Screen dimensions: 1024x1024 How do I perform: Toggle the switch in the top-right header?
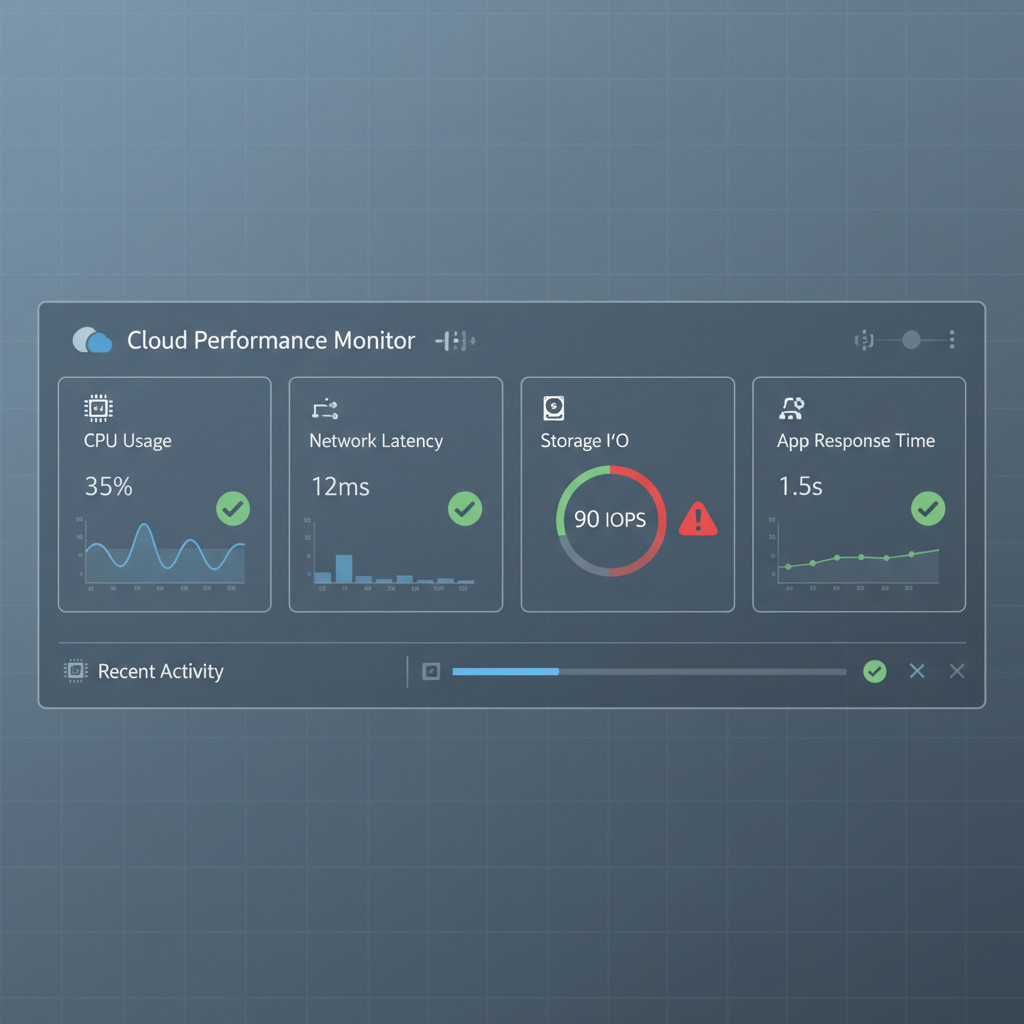909,340
